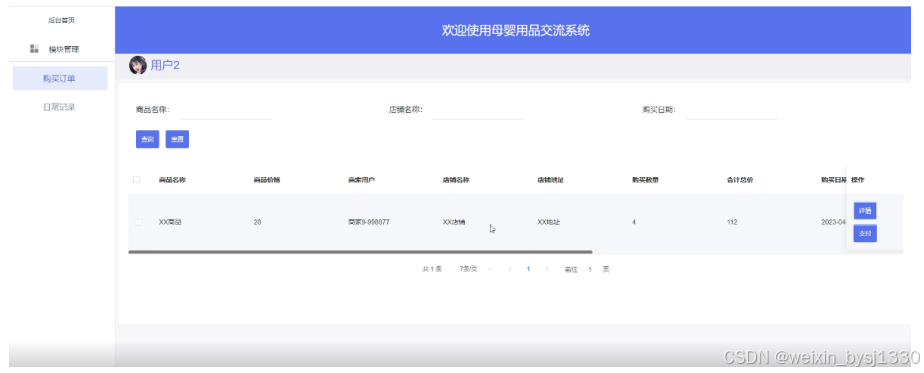Click the 商家用户 column header
Viewport: 924px width, 373px height.
(x=361, y=180)
